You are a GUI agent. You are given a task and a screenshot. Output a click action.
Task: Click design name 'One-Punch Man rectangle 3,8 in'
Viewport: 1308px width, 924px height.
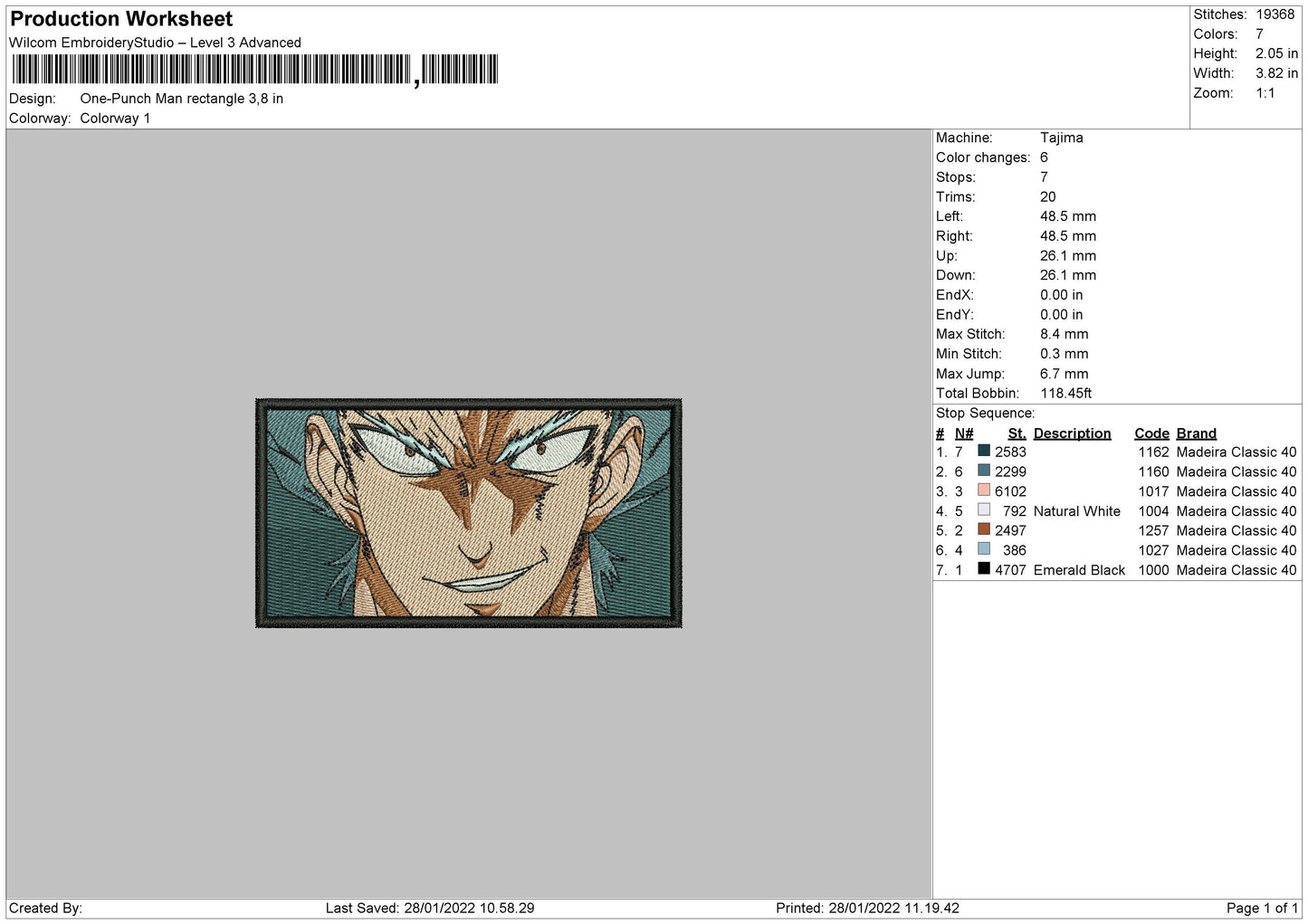(x=182, y=99)
